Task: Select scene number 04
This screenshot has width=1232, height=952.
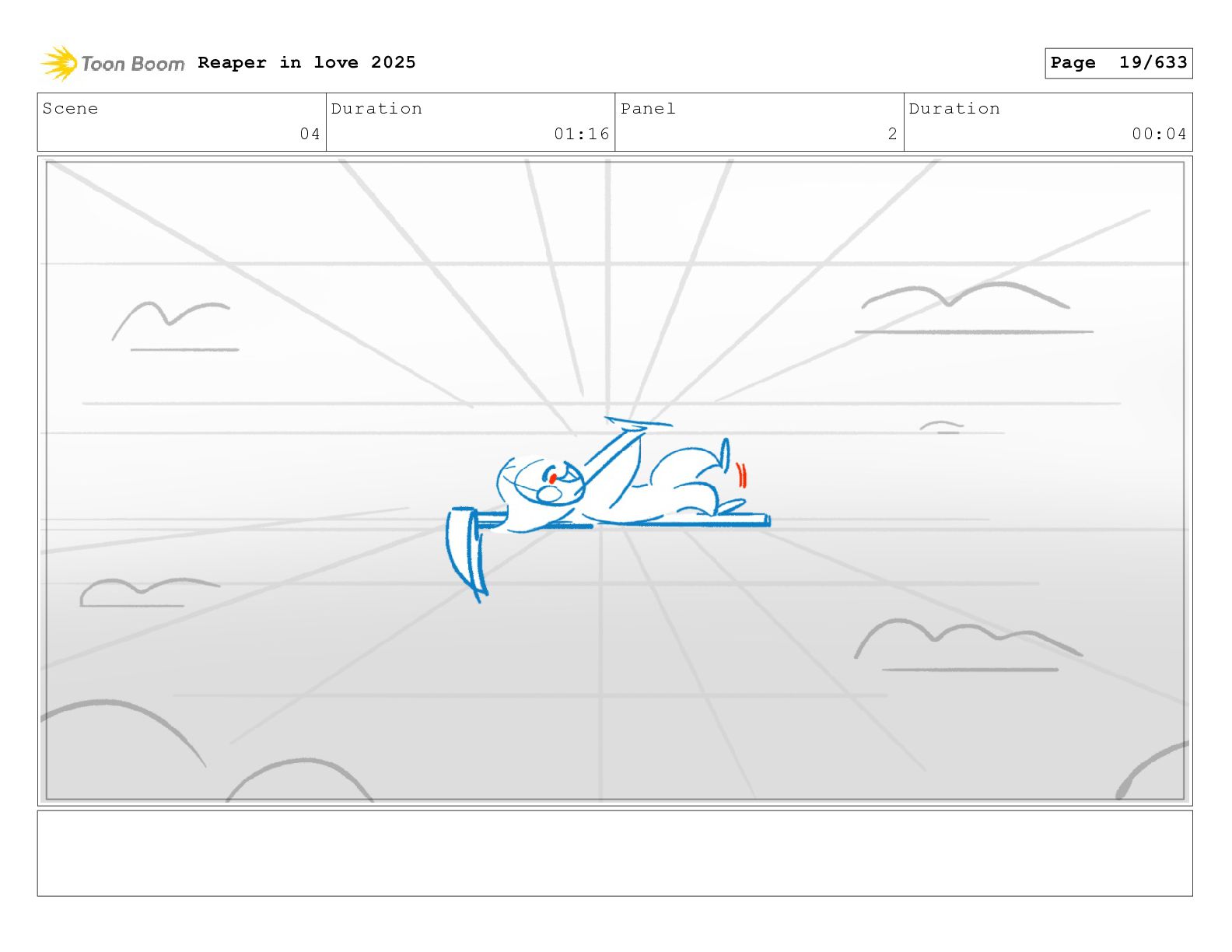Action: point(310,134)
